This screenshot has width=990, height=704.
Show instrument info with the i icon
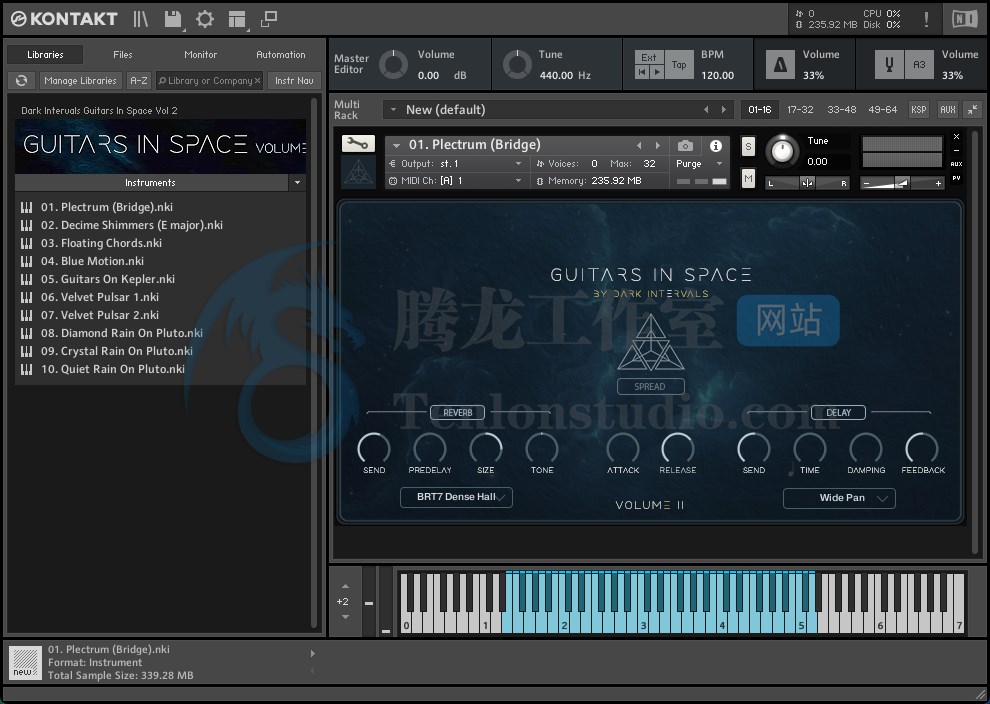(715, 146)
